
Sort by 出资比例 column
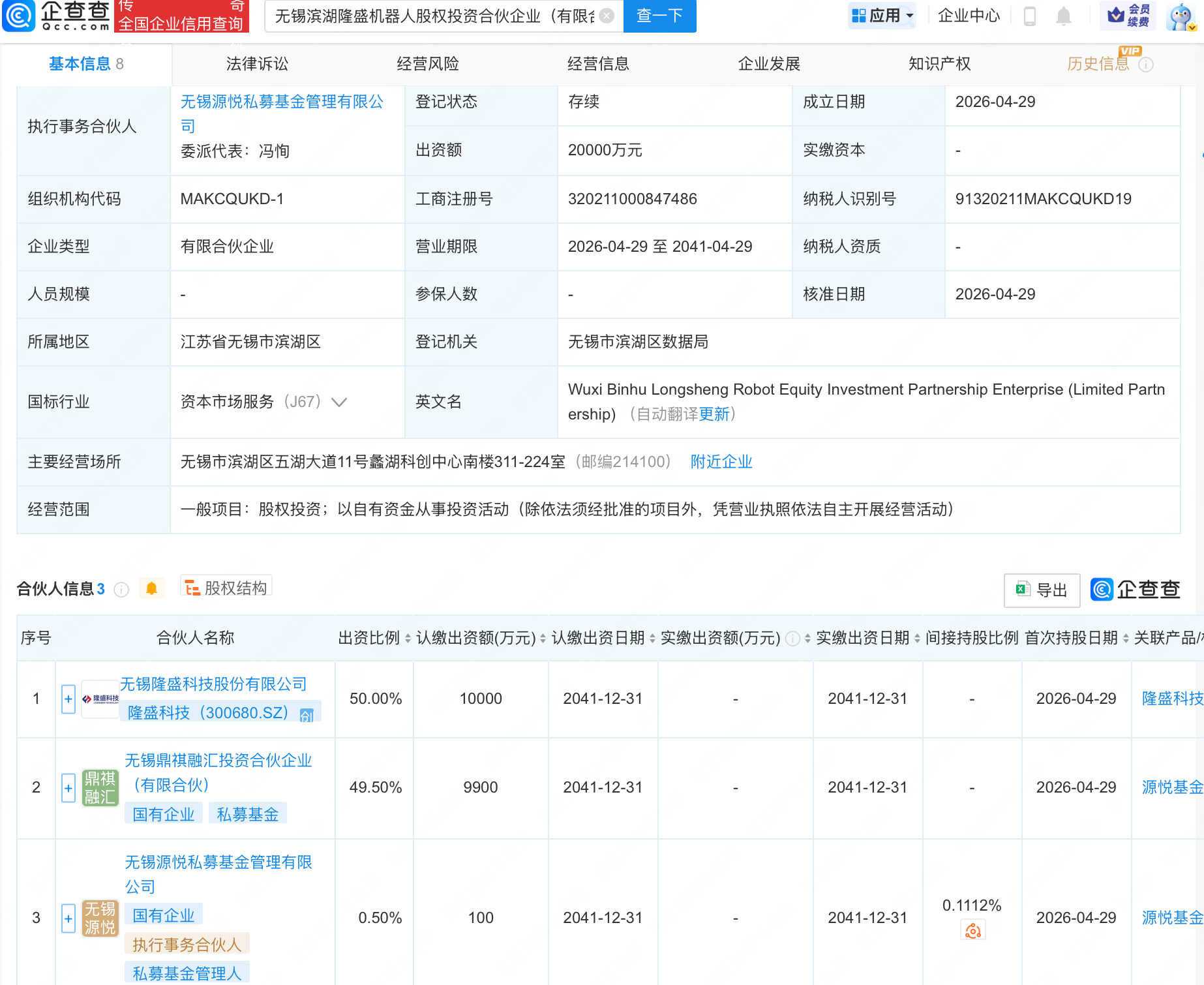point(408,639)
